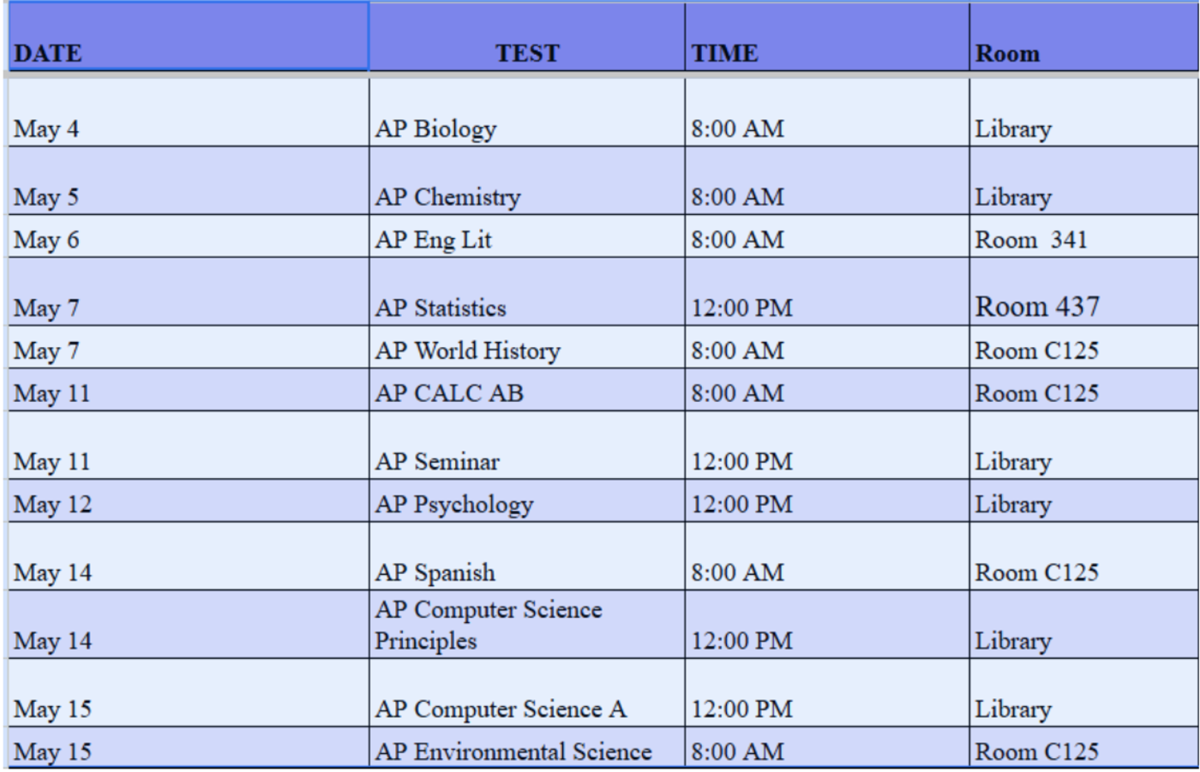Select the AP CALC AB cell

527,390
